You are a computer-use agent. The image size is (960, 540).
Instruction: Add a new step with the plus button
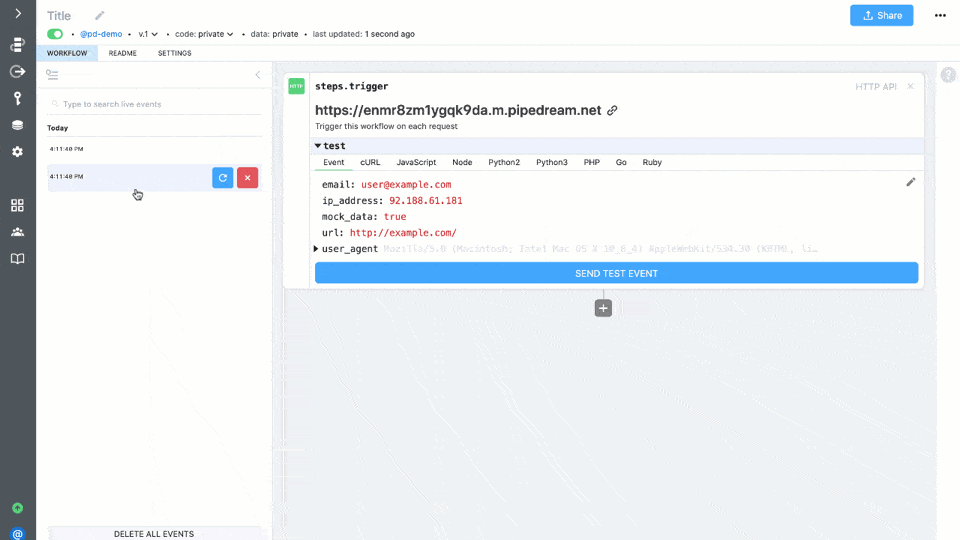coord(603,308)
